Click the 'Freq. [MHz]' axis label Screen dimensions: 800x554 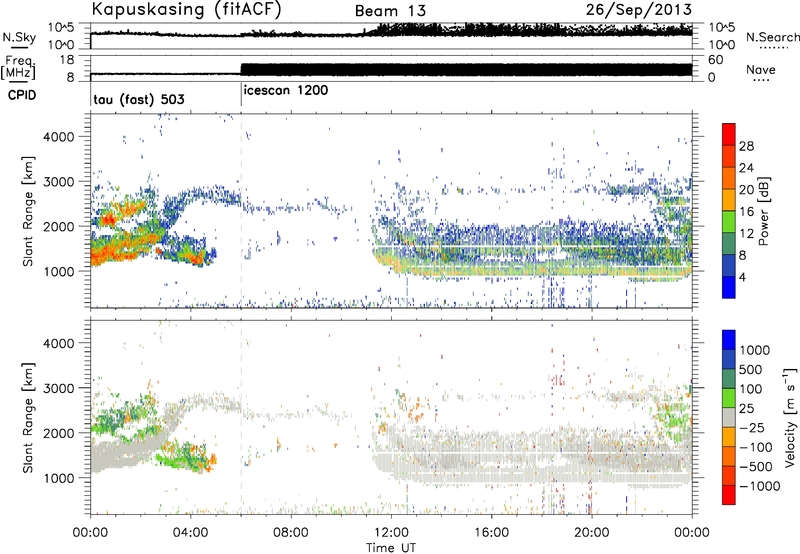(19, 67)
